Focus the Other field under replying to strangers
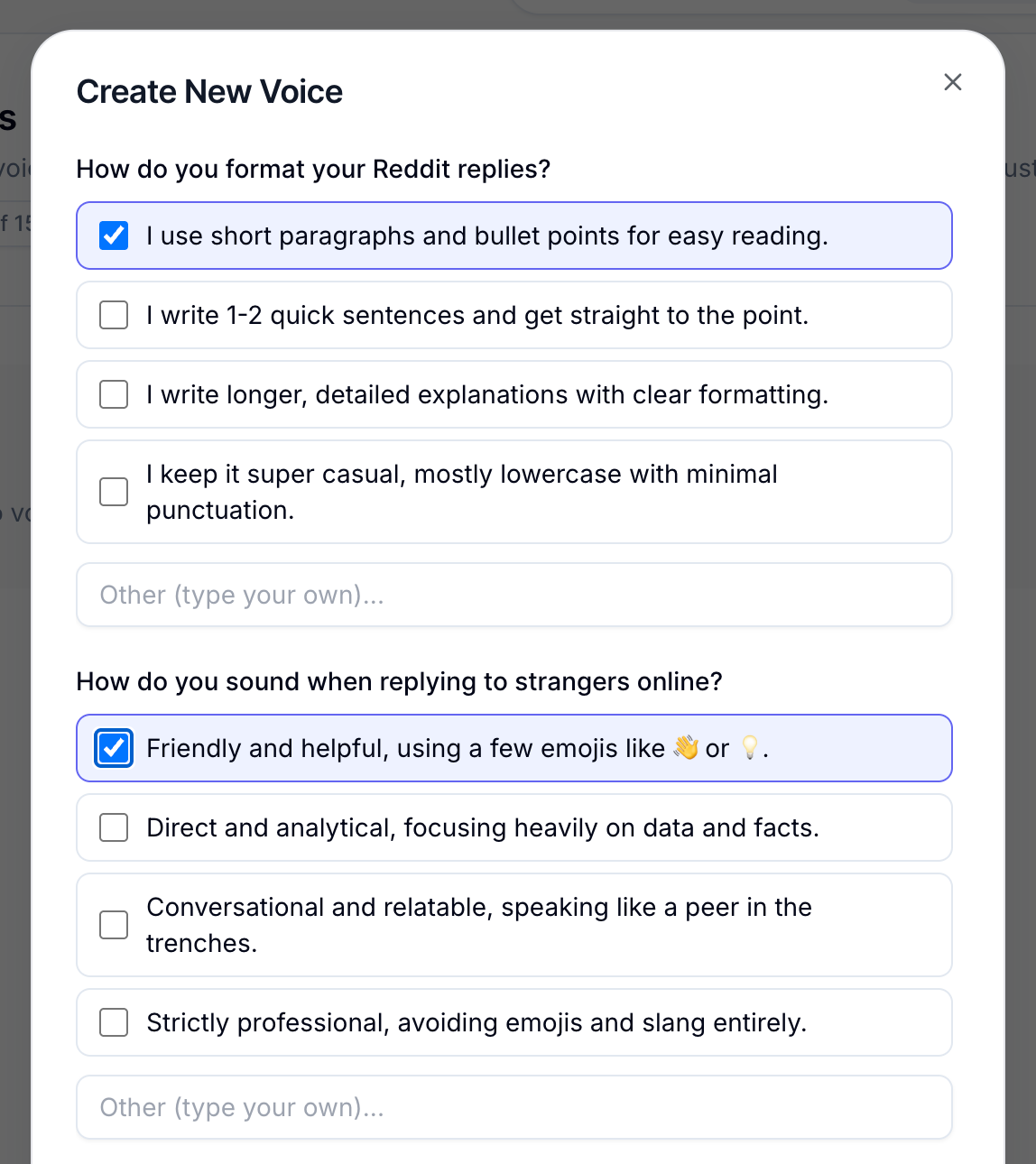1036x1164 pixels. point(514,1107)
